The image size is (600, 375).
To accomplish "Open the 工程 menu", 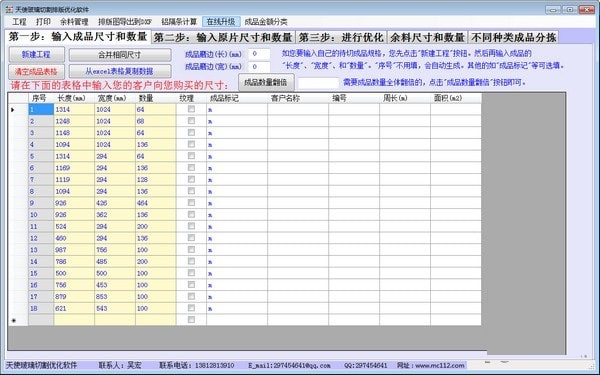I will click(19, 22).
